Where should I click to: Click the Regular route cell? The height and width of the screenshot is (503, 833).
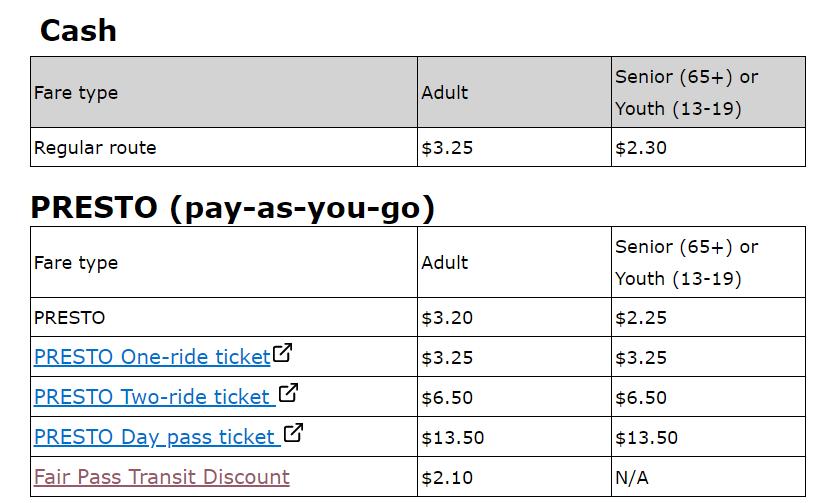pyautogui.click(x=95, y=148)
